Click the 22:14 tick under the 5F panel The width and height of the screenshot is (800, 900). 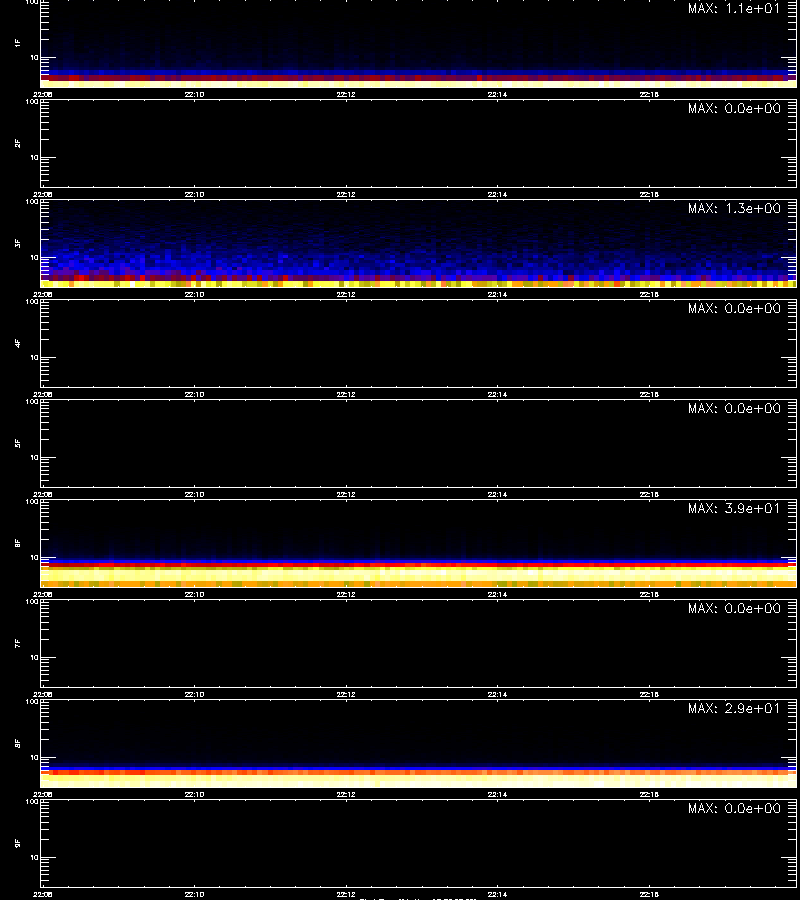[497, 494]
